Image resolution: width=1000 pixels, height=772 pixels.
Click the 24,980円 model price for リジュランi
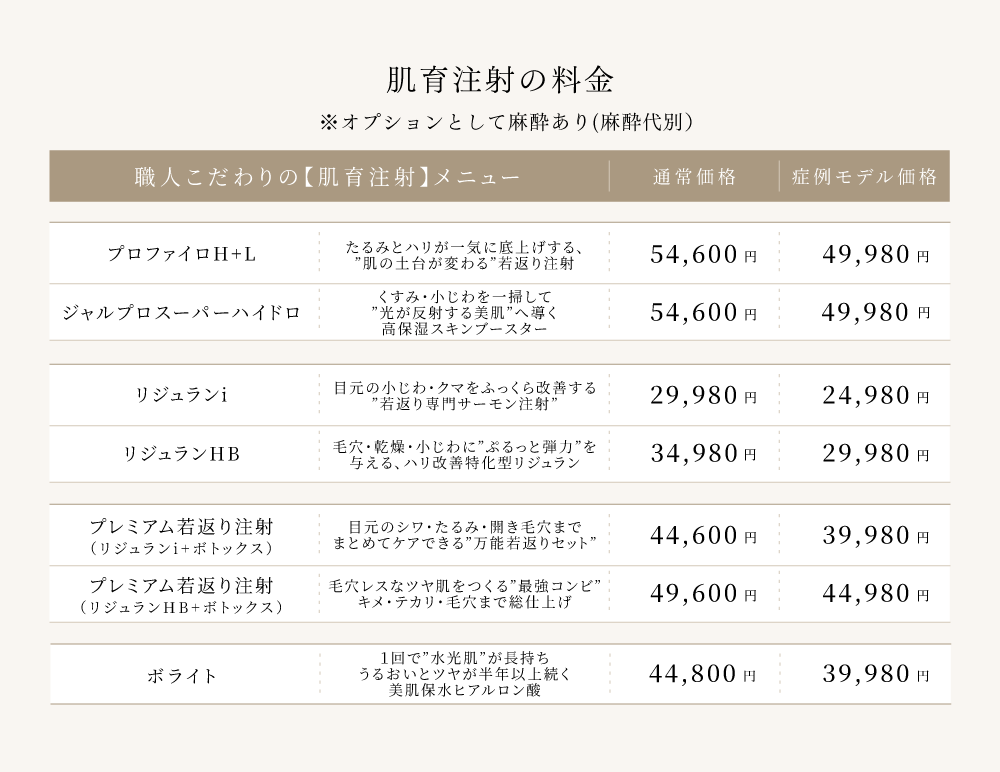tap(876, 396)
